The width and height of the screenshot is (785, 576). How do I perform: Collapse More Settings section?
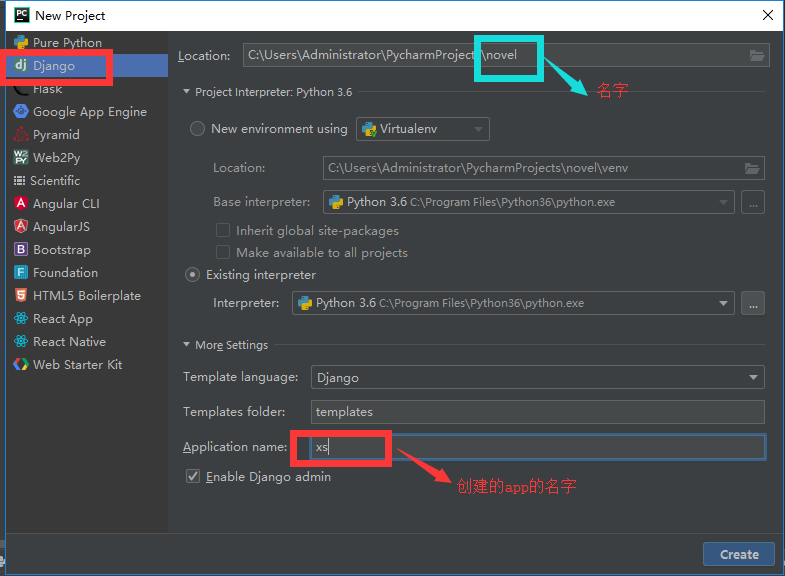186,344
